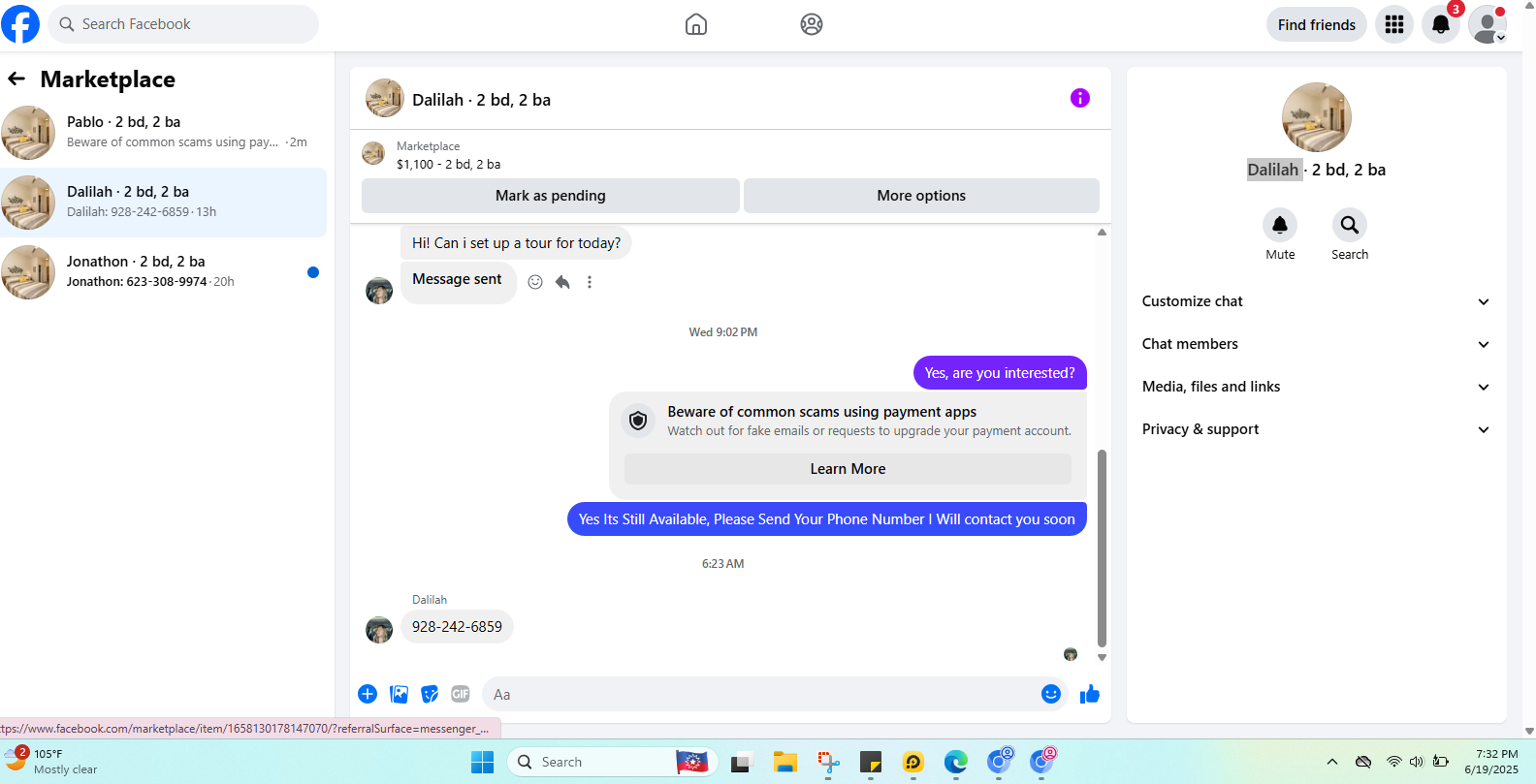Open the account profile menu
The width and height of the screenshot is (1536, 784).
click(x=1488, y=24)
